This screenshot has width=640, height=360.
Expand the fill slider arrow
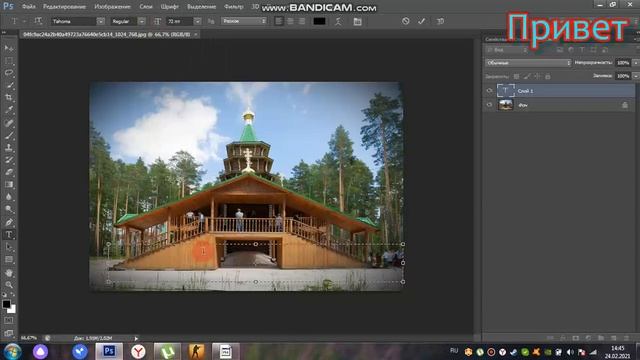tap(636, 76)
